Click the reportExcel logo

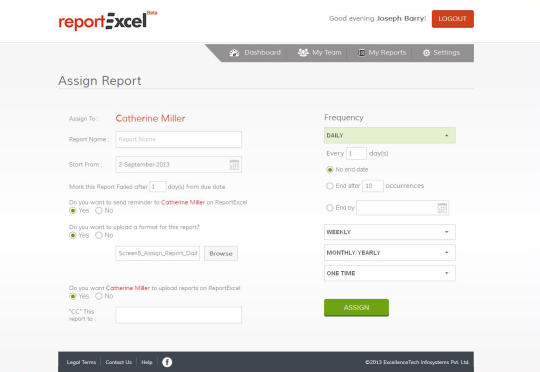pos(108,21)
